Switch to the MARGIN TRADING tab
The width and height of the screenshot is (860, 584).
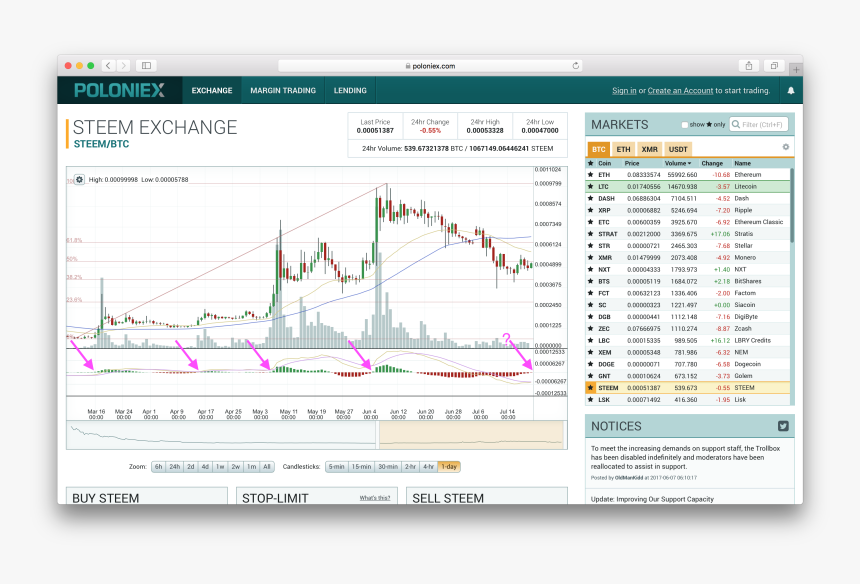283,90
